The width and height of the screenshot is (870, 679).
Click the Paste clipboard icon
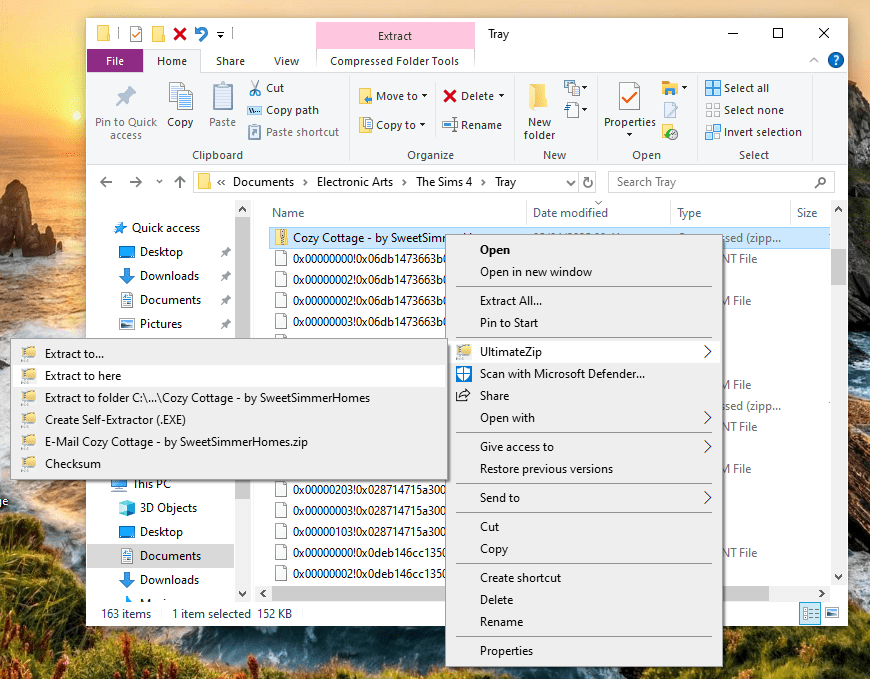point(222,100)
